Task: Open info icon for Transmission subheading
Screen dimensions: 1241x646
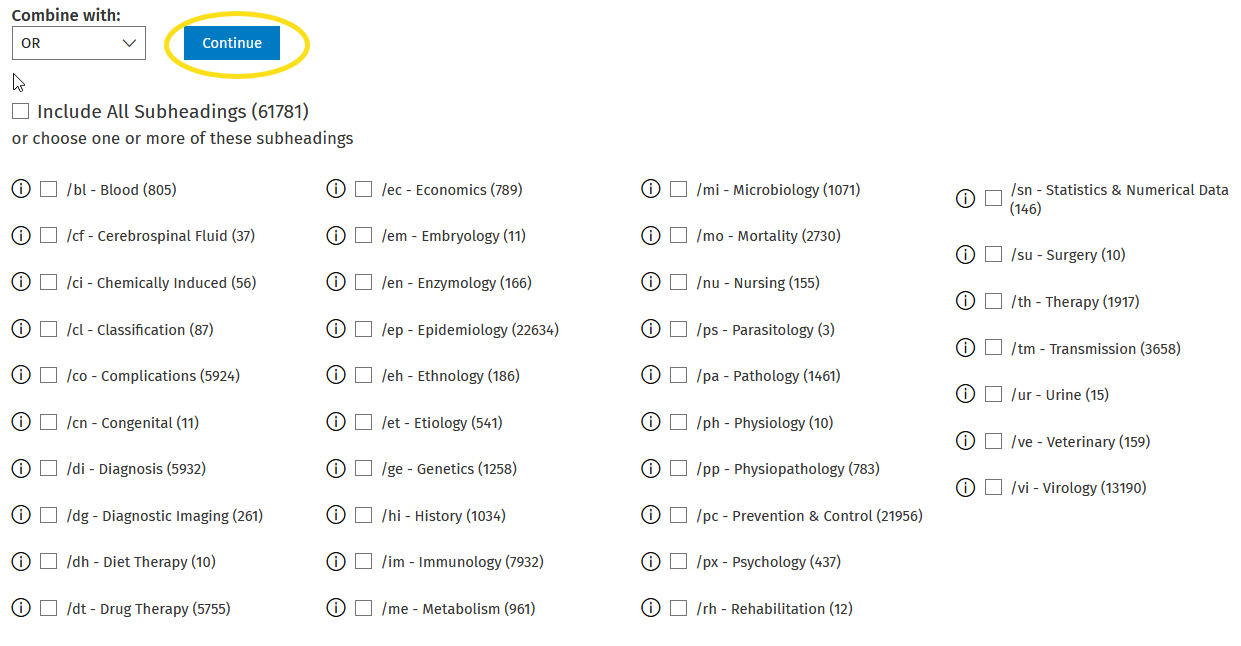Action: (965, 348)
